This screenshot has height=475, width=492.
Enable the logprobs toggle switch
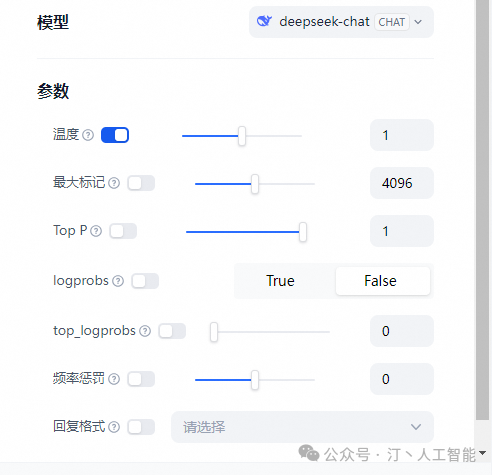click(145, 281)
